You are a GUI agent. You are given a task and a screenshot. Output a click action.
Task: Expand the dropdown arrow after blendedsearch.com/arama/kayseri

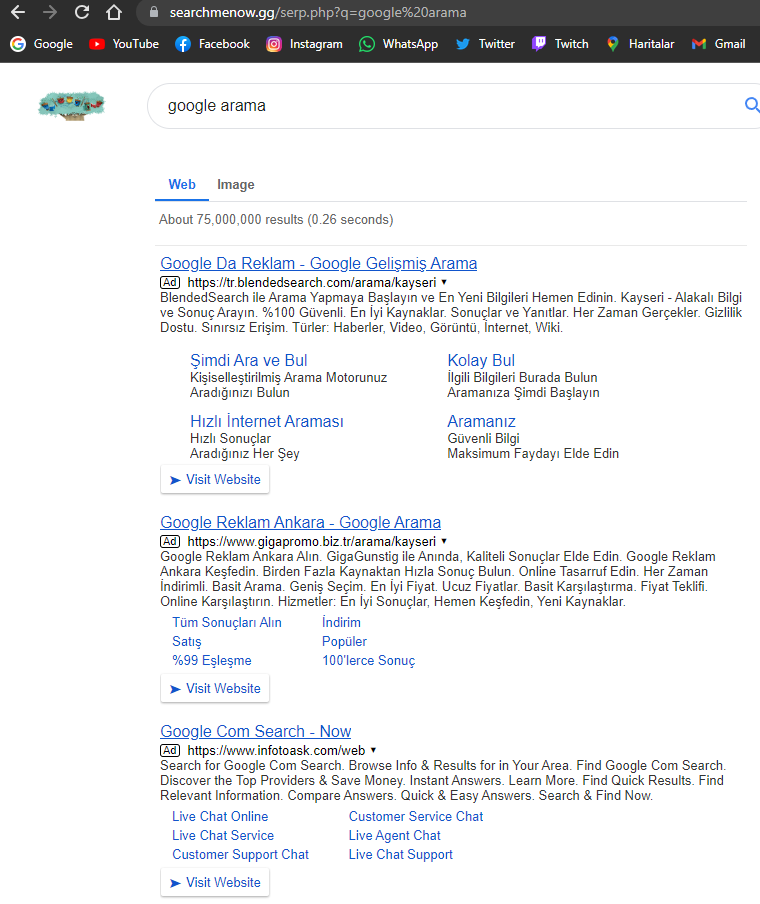[444, 282]
